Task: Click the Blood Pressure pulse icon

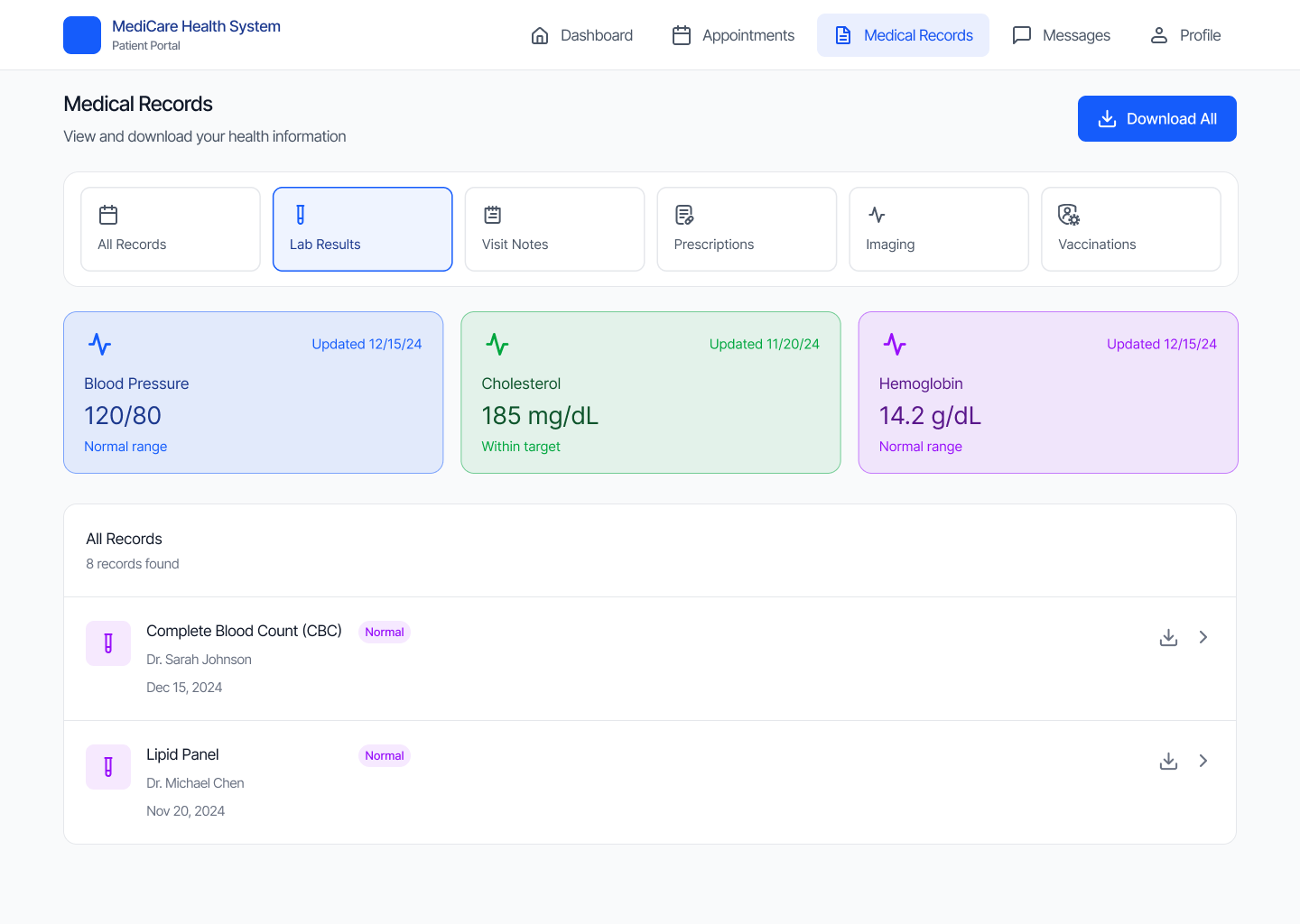Action: tap(99, 345)
